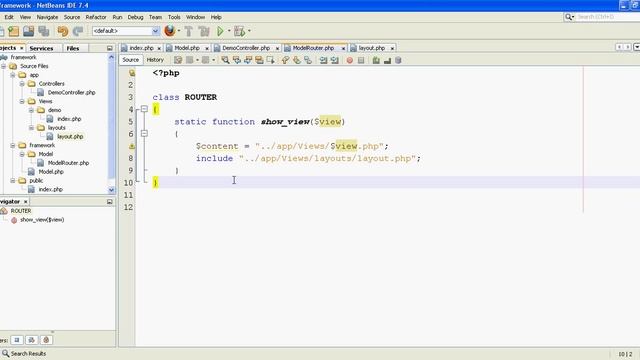Click the warning hint icon on line 7
The image size is (640, 360).
(x=132, y=146)
